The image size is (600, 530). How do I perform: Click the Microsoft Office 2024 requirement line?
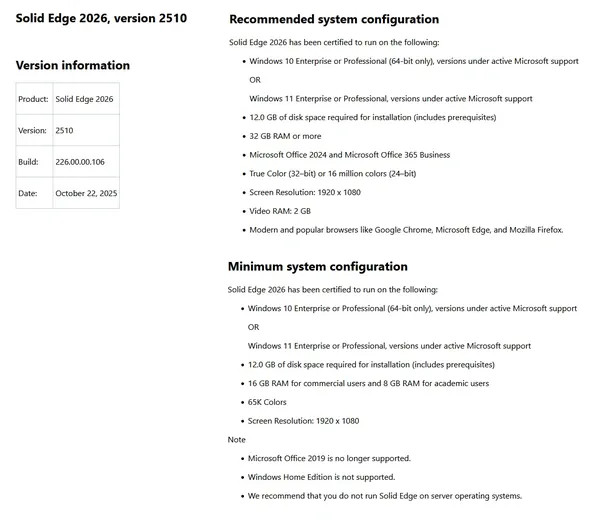pyautogui.click(x=349, y=155)
